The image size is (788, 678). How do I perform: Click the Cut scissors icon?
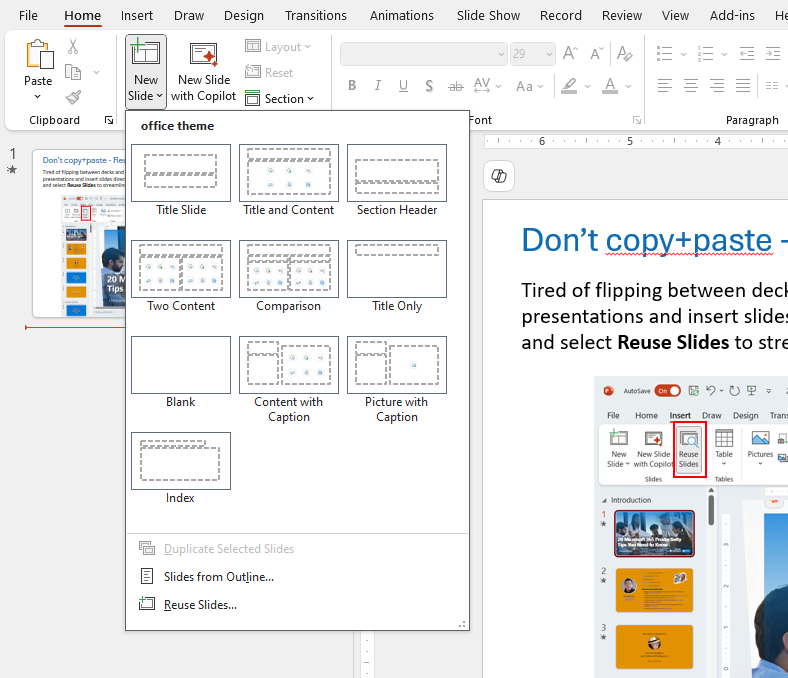[73, 46]
